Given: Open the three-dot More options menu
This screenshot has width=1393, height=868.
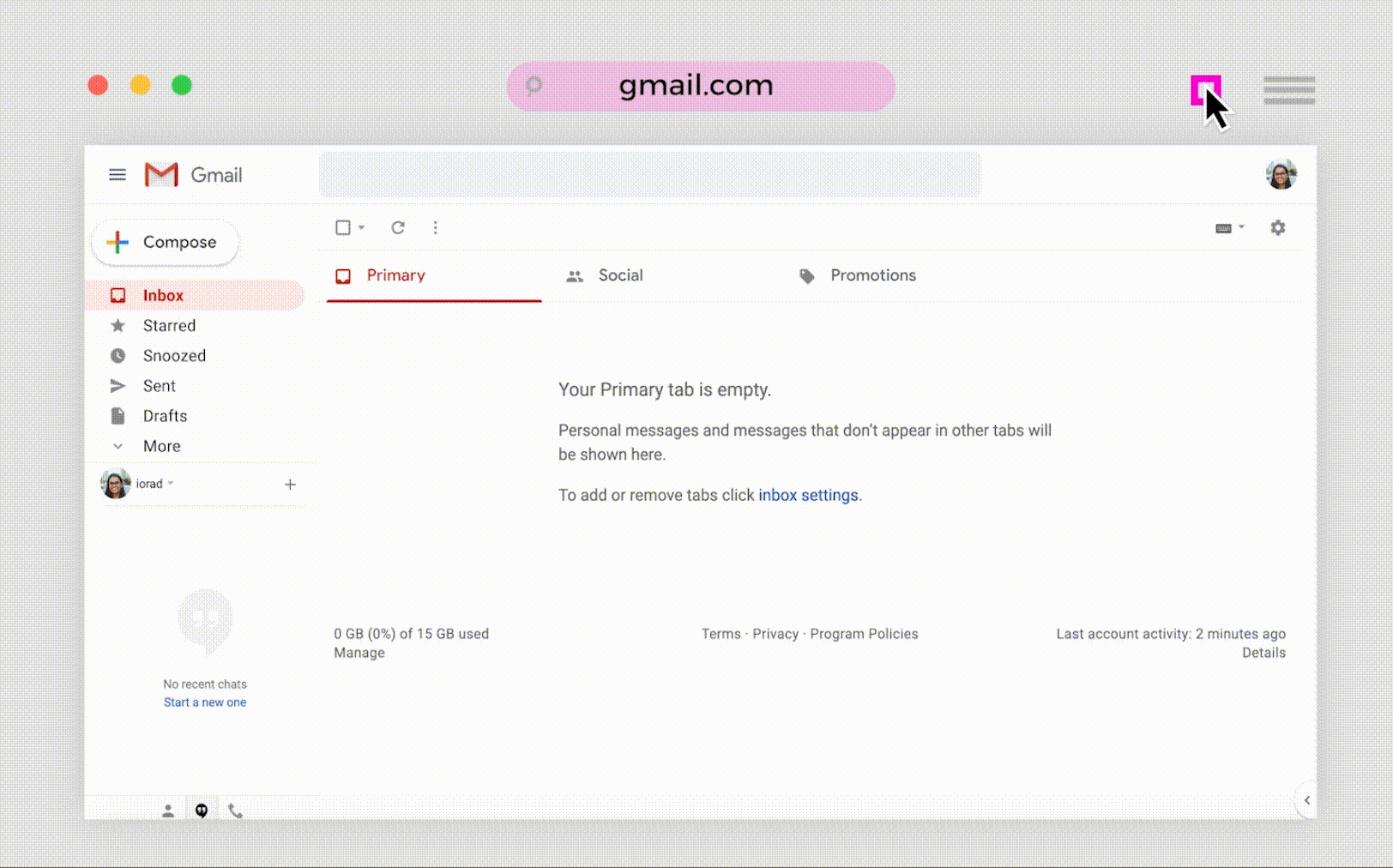Looking at the screenshot, I should [x=436, y=227].
